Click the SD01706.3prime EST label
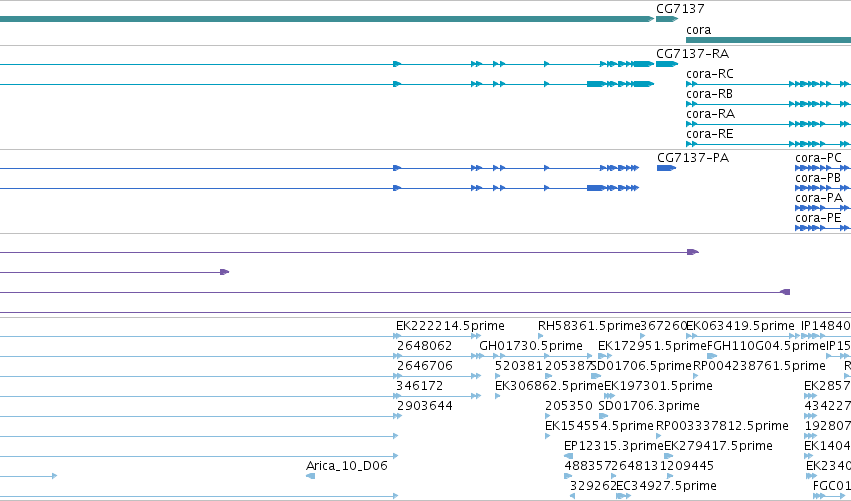Screen dimensions: 851x501 pos(649,406)
